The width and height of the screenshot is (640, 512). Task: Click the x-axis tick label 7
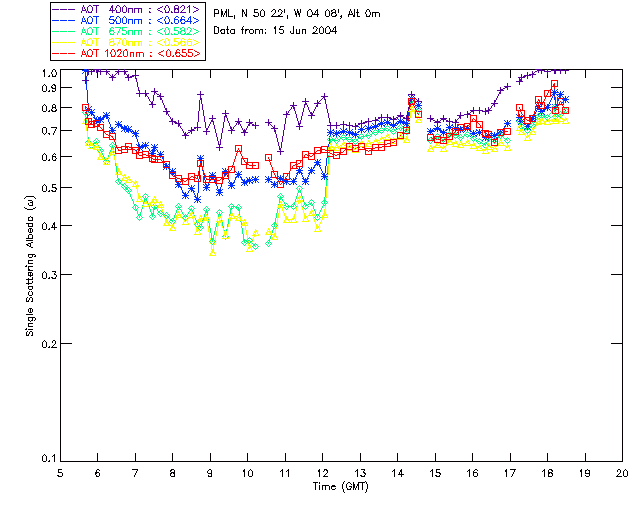[x=135, y=473]
